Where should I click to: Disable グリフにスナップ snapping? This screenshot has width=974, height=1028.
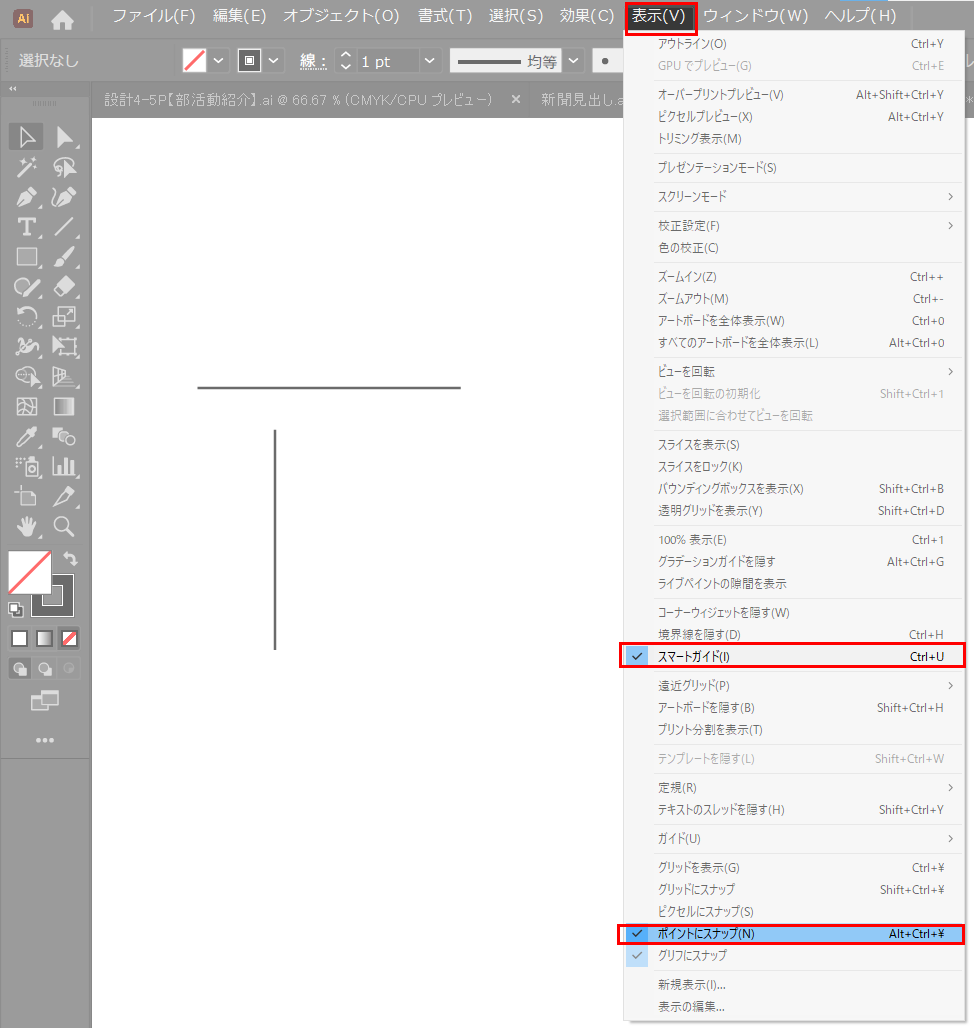point(692,956)
